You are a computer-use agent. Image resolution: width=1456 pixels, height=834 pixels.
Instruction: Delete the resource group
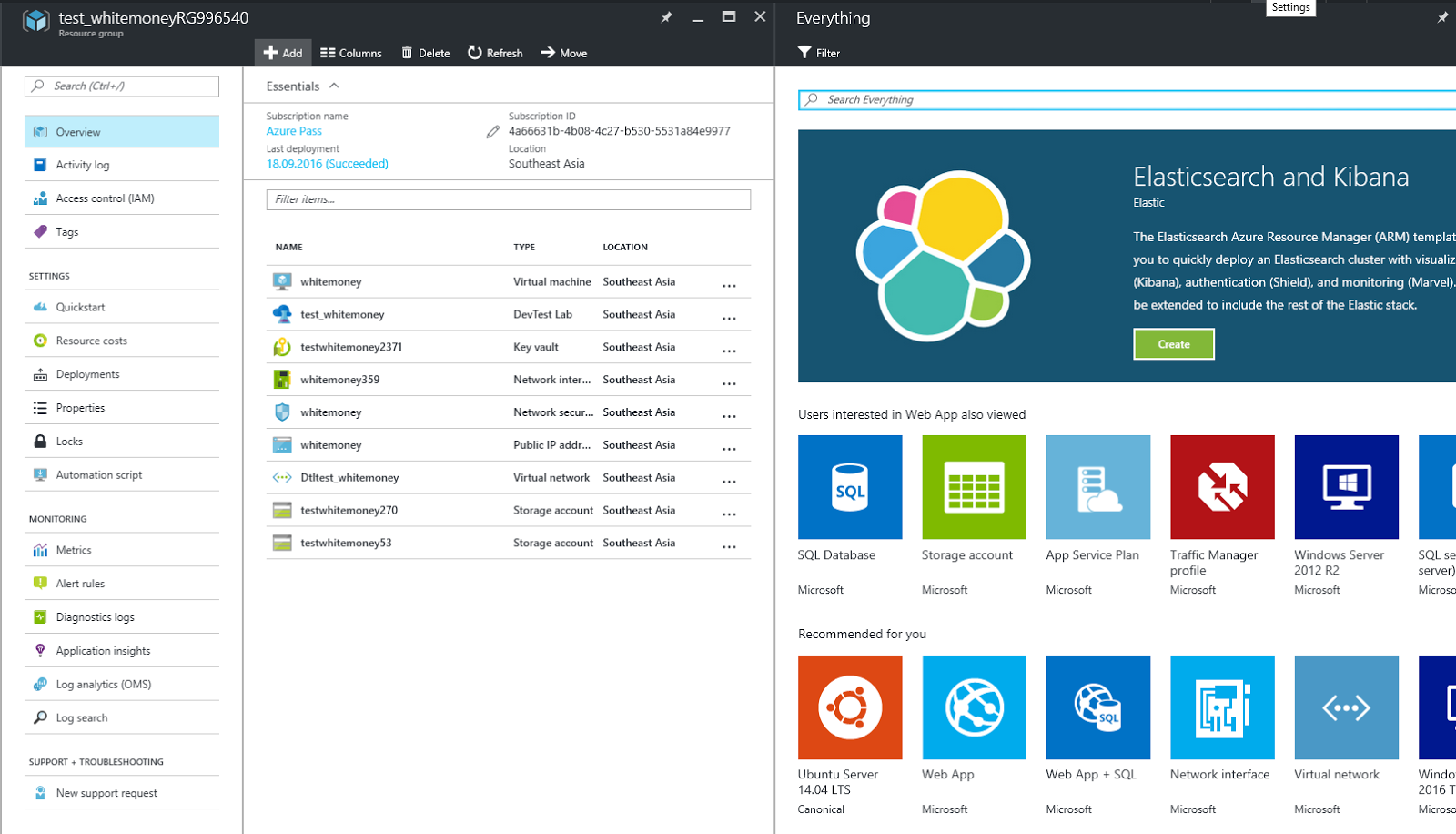click(426, 53)
